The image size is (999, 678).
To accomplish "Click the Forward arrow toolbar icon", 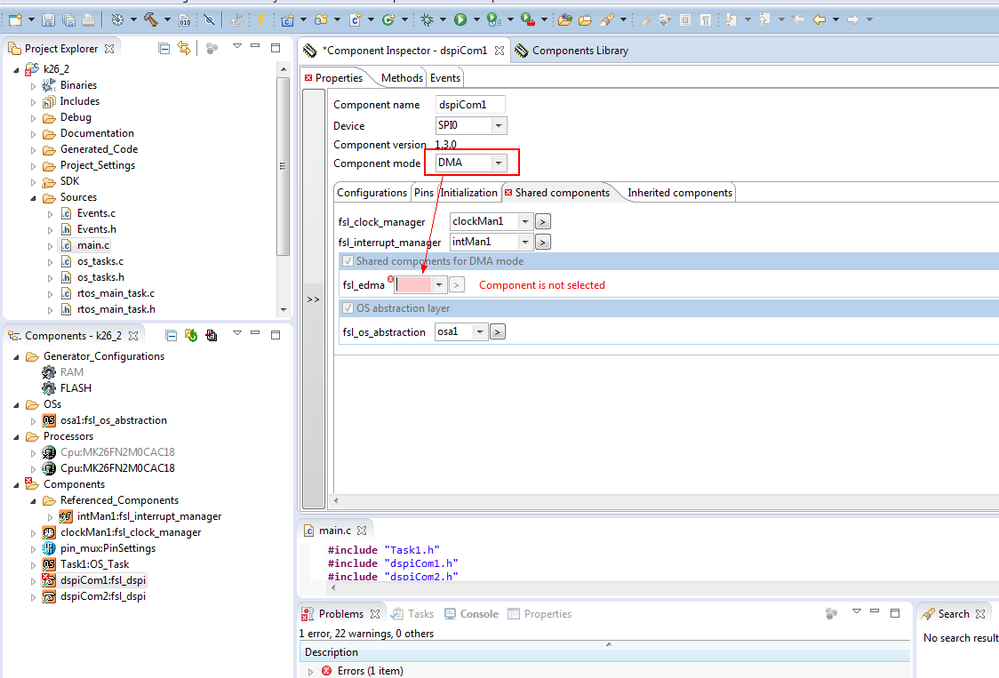I will click(x=852, y=20).
